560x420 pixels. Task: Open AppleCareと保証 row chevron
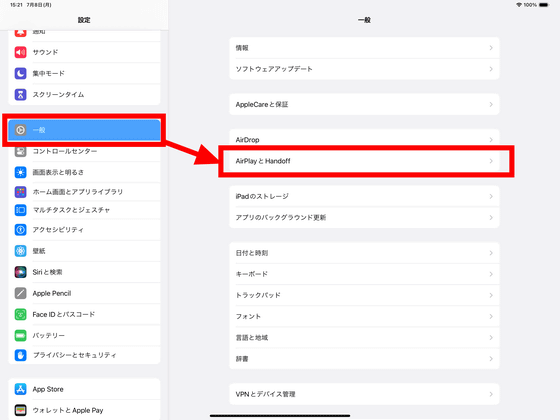(x=491, y=104)
